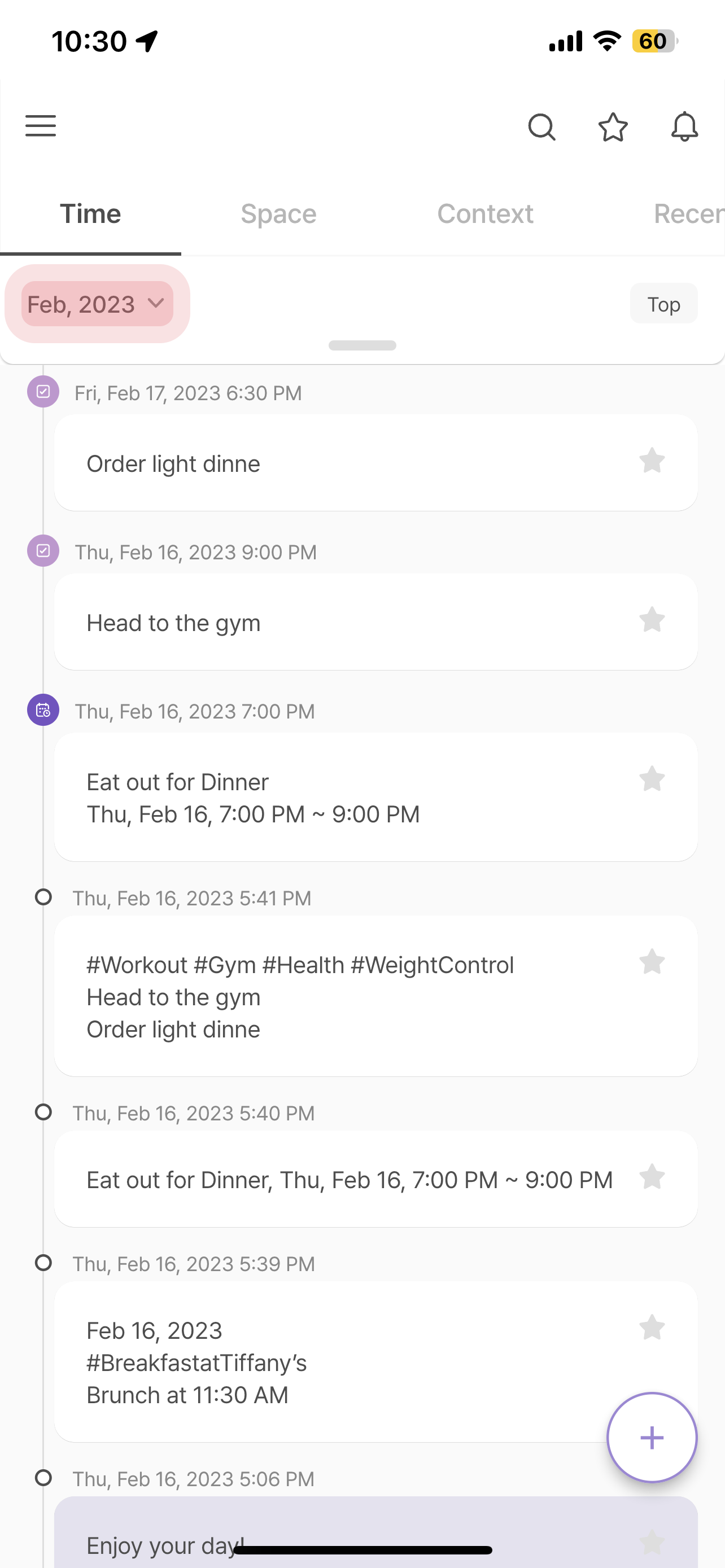Image resolution: width=725 pixels, height=1568 pixels.
Task: Tap the panel drag handle bar
Action: pos(362,345)
